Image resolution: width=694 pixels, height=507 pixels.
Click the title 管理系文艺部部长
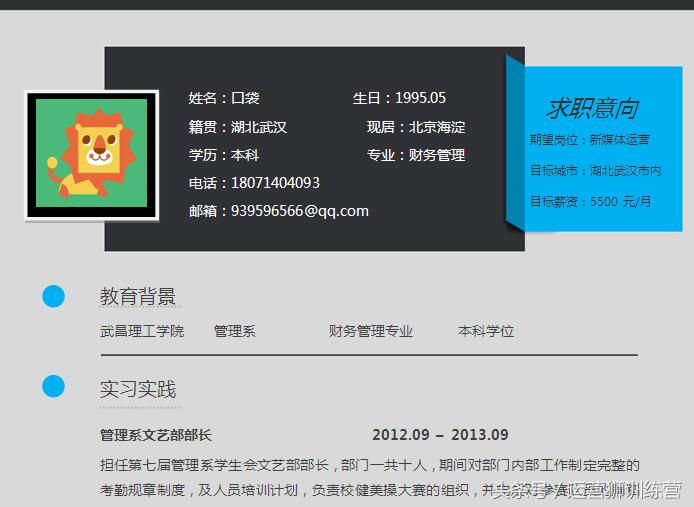pos(156,435)
